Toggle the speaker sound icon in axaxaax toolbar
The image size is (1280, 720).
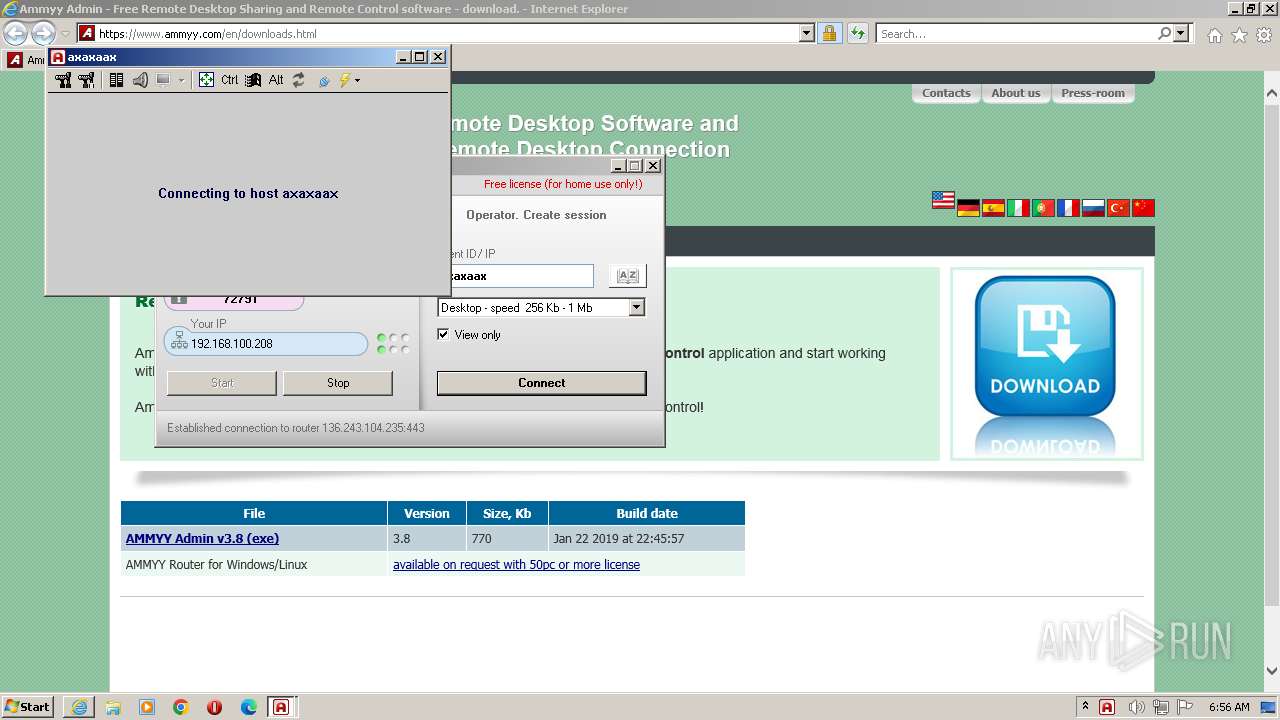pyautogui.click(x=140, y=80)
